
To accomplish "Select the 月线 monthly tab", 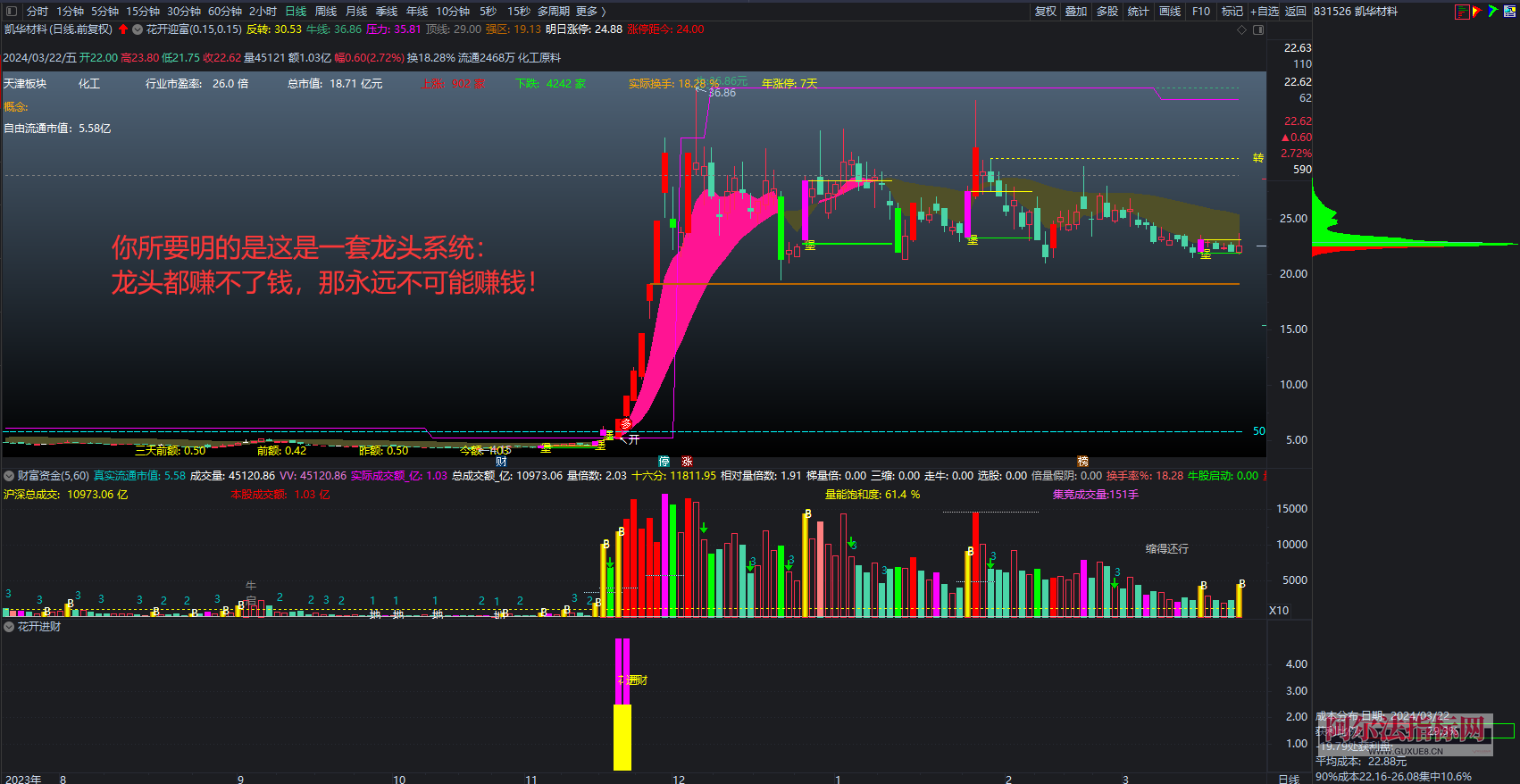I will [x=356, y=11].
